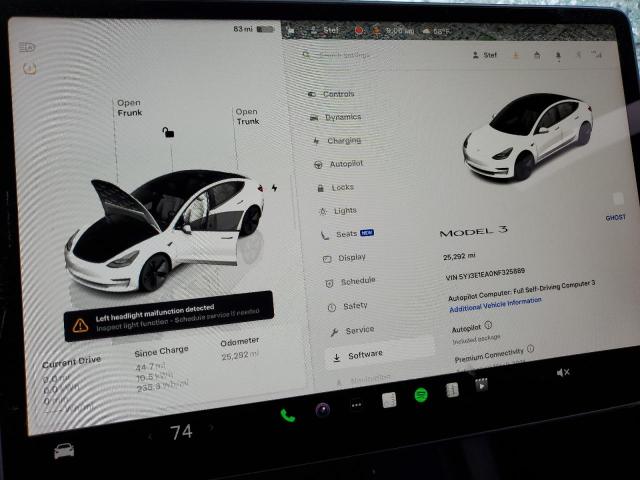Edit the GHOST vehicle name
This screenshot has height=480, width=640.
pos(615,218)
